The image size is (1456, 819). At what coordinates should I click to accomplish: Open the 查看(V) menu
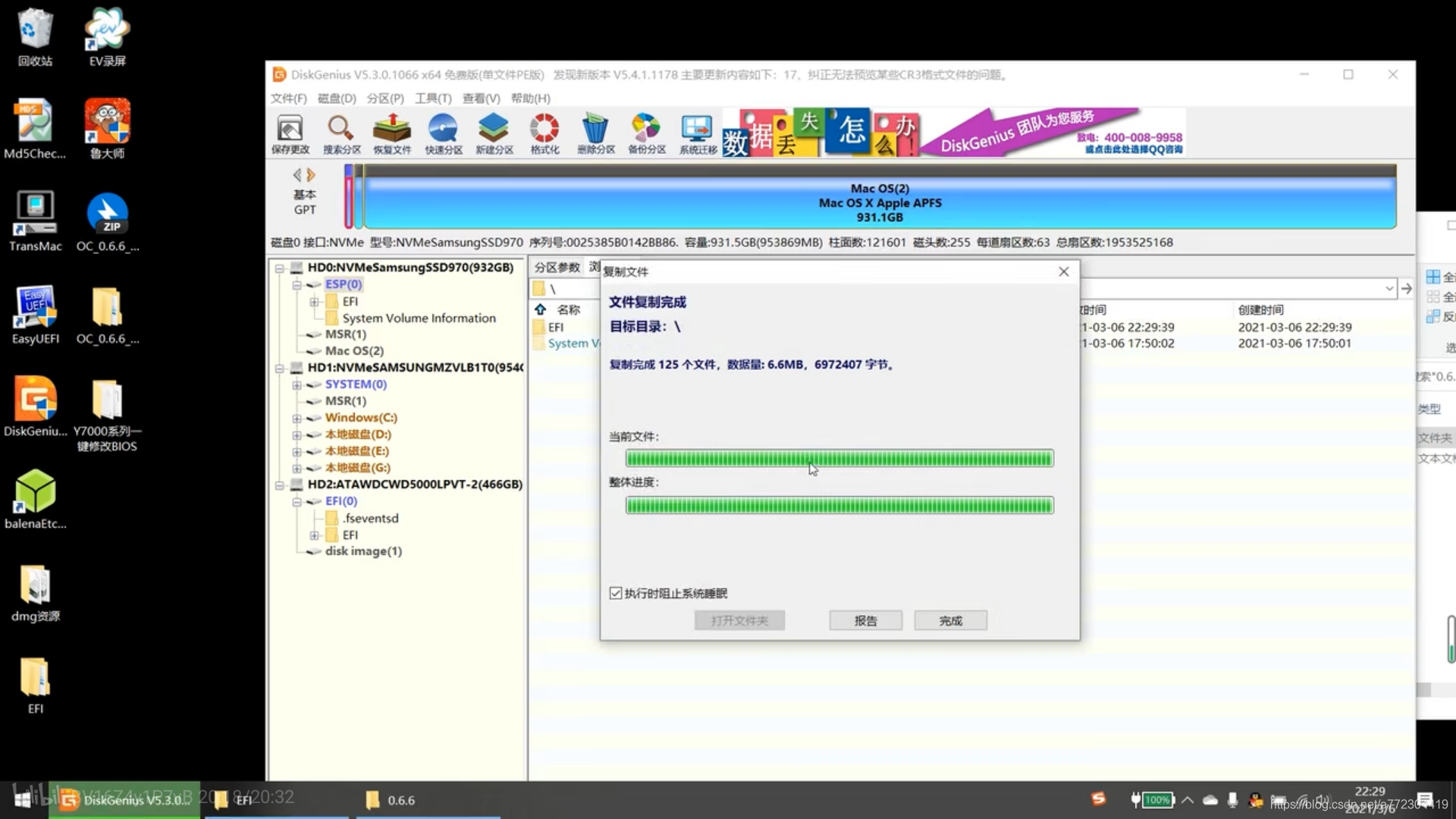[x=481, y=98]
